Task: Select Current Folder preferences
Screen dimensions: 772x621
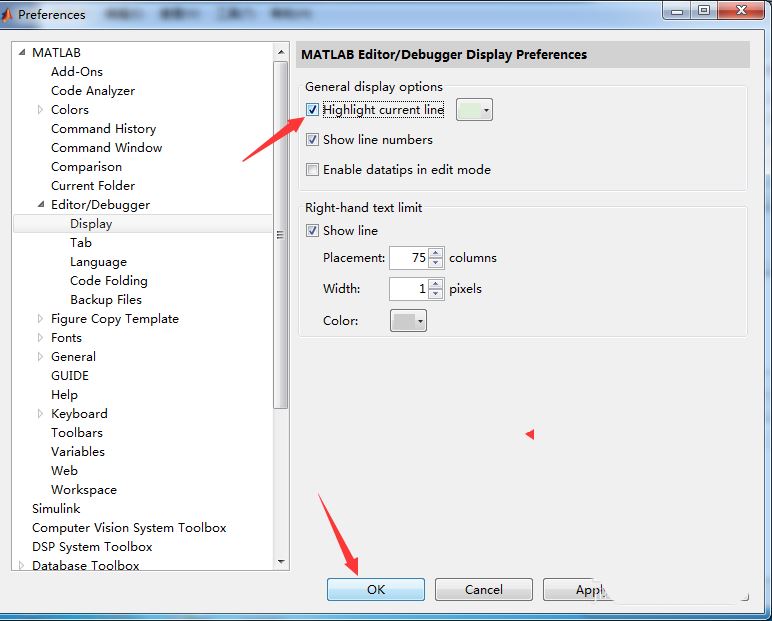Action: coord(93,186)
